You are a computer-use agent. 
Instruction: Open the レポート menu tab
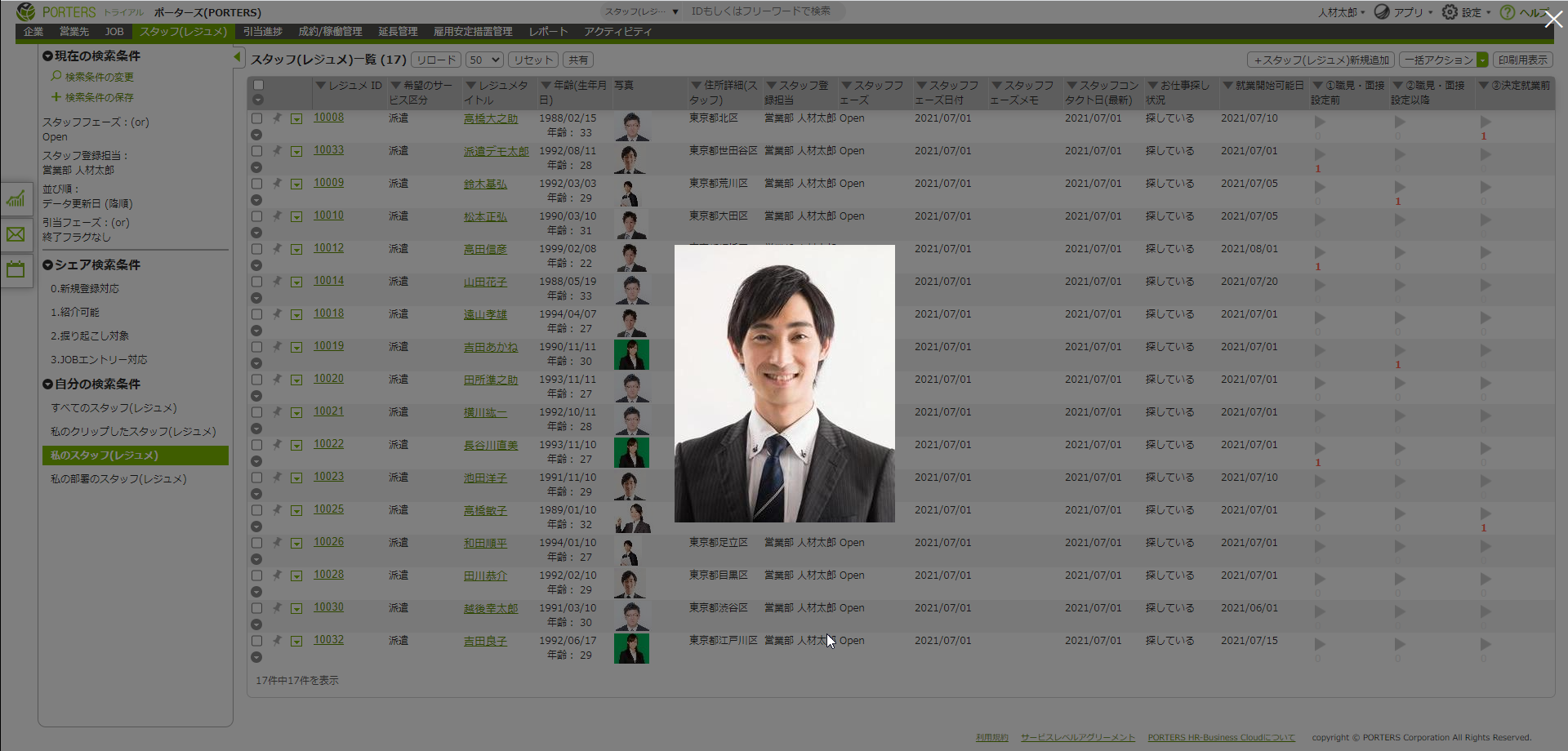coord(547,32)
